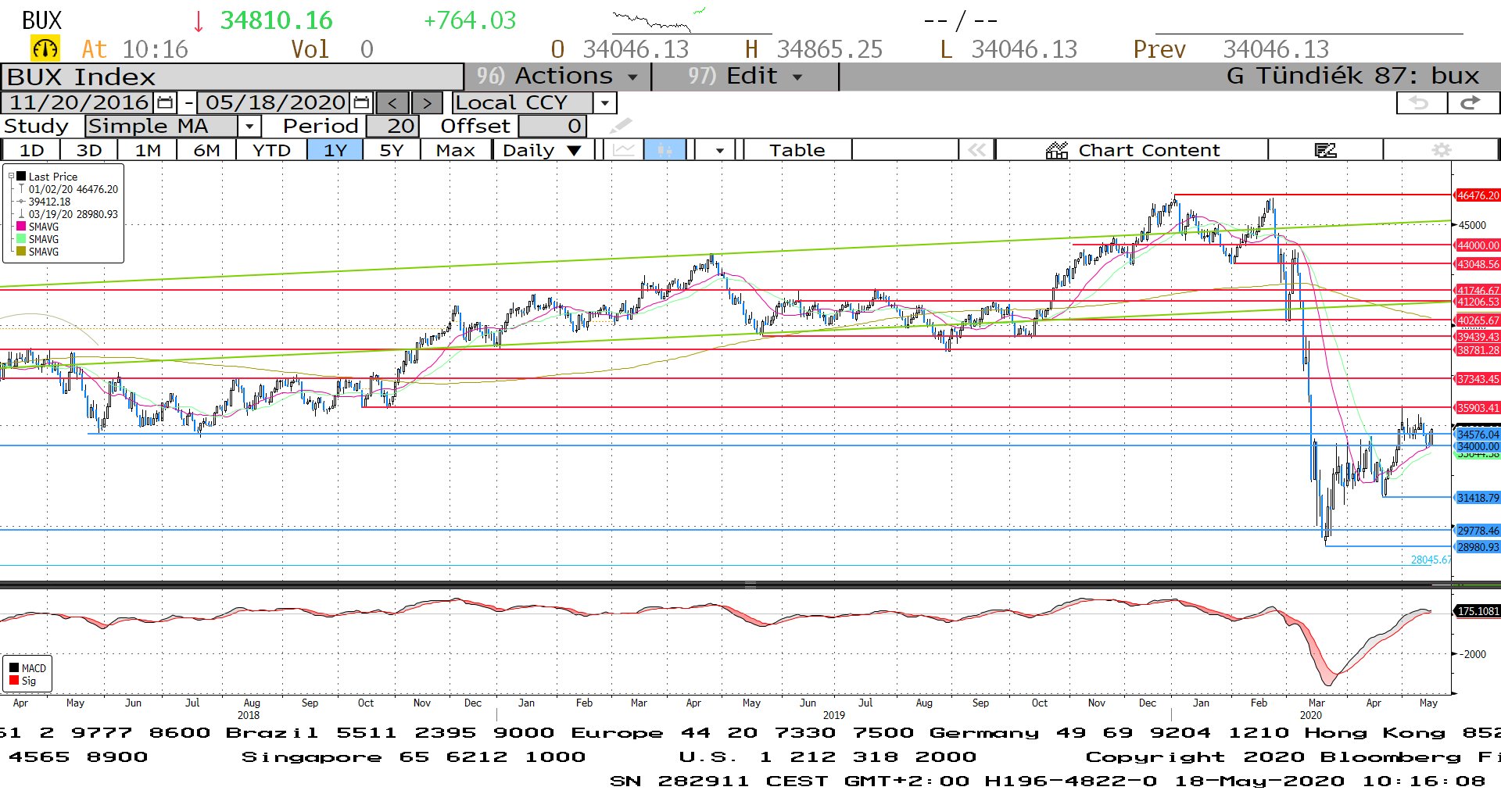Expand the Simple MA study dropdown
The image size is (1501, 812).
[249, 127]
